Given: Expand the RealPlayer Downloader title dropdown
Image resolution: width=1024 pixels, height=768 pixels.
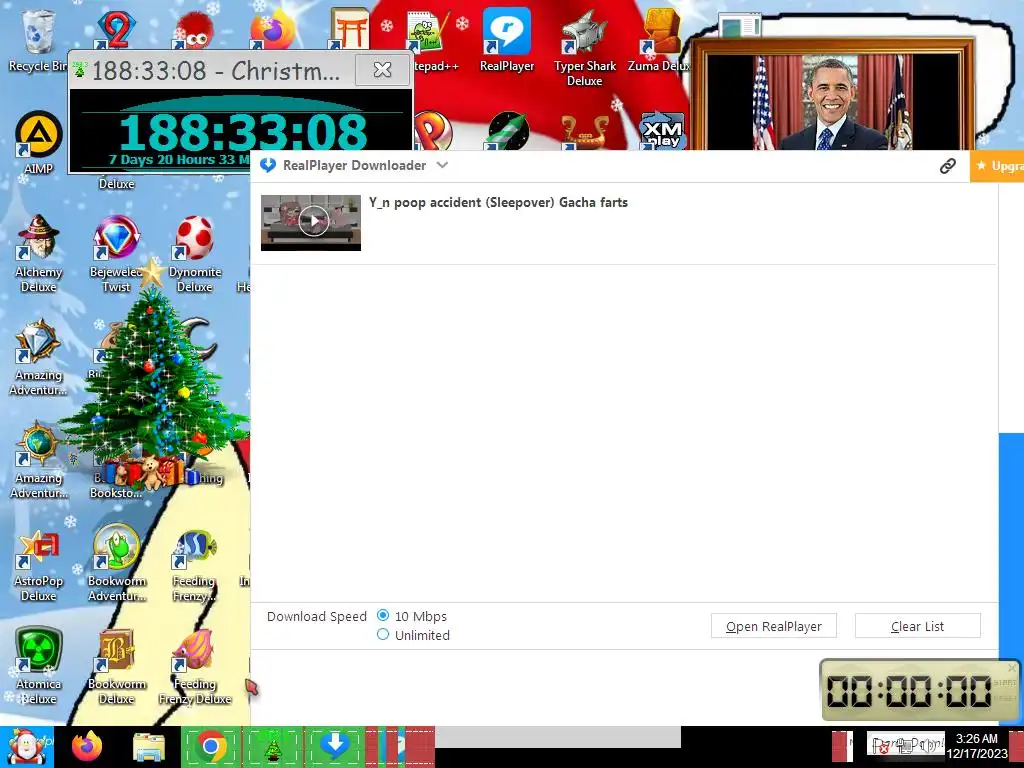Looking at the screenshot, I should [x=442, y=165].
